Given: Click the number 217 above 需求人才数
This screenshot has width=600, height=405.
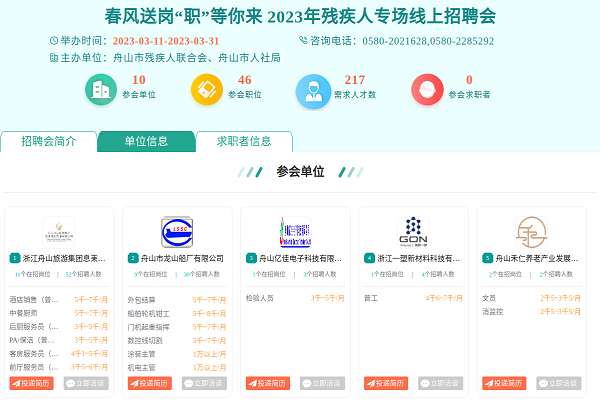Looking at the screenshot, I should (x=355, y=80).
